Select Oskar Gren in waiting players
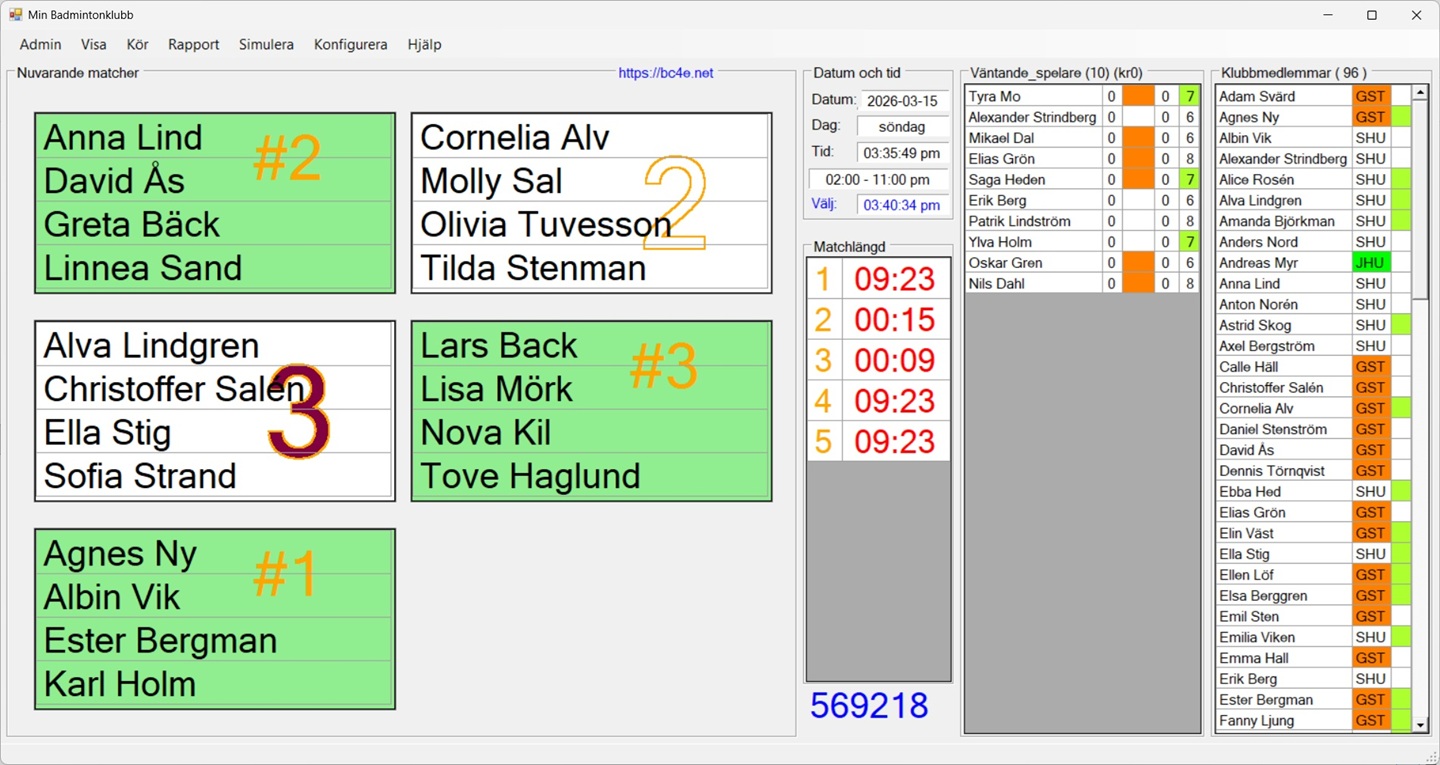 click(1033, 263)
